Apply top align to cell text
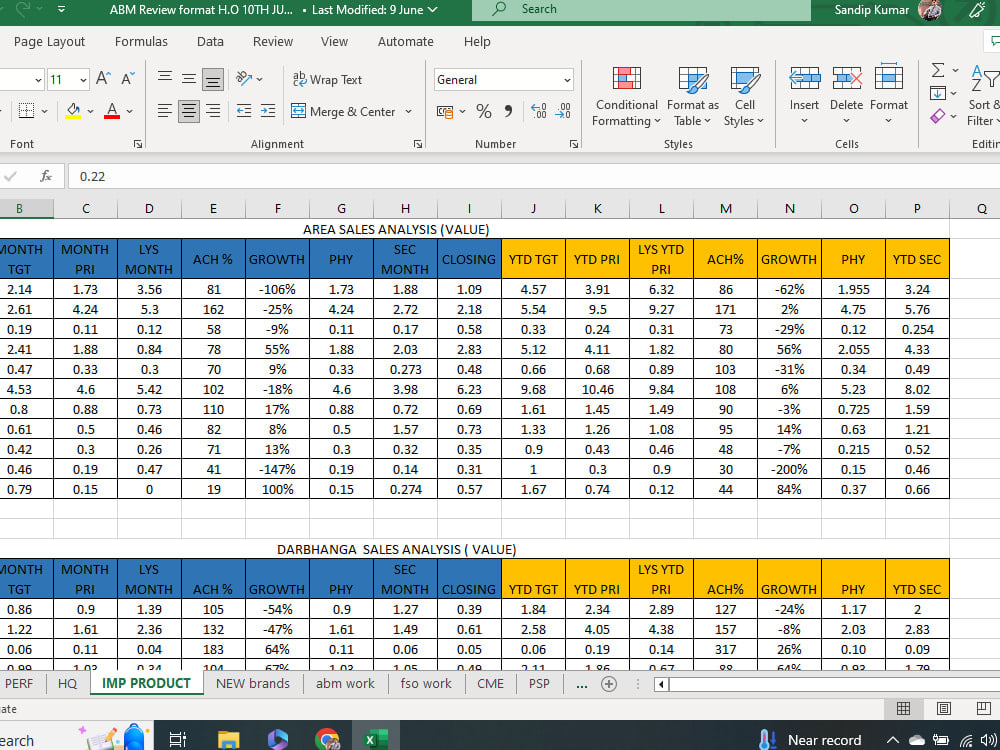The height and width of the screenshot is (750, 1000). coord(165,78)
